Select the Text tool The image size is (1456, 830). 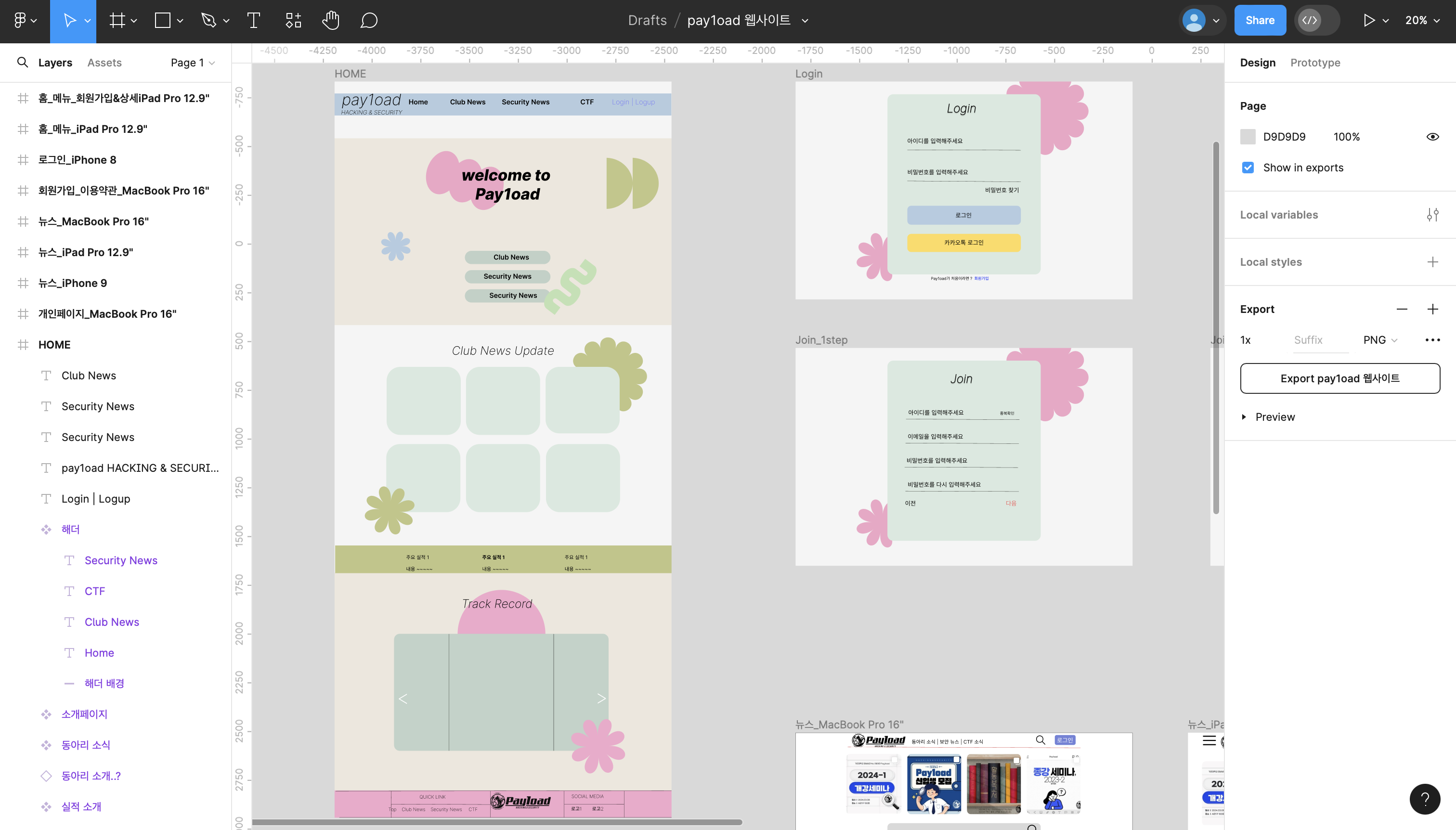(x=254, y=21)
